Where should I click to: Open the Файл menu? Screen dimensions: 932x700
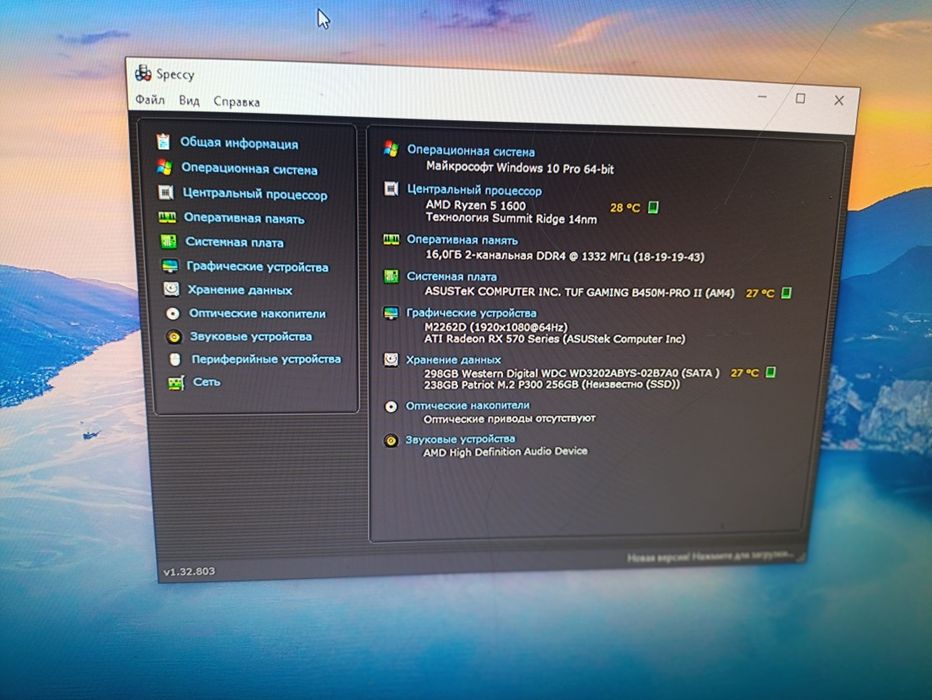tap(150, 100)
